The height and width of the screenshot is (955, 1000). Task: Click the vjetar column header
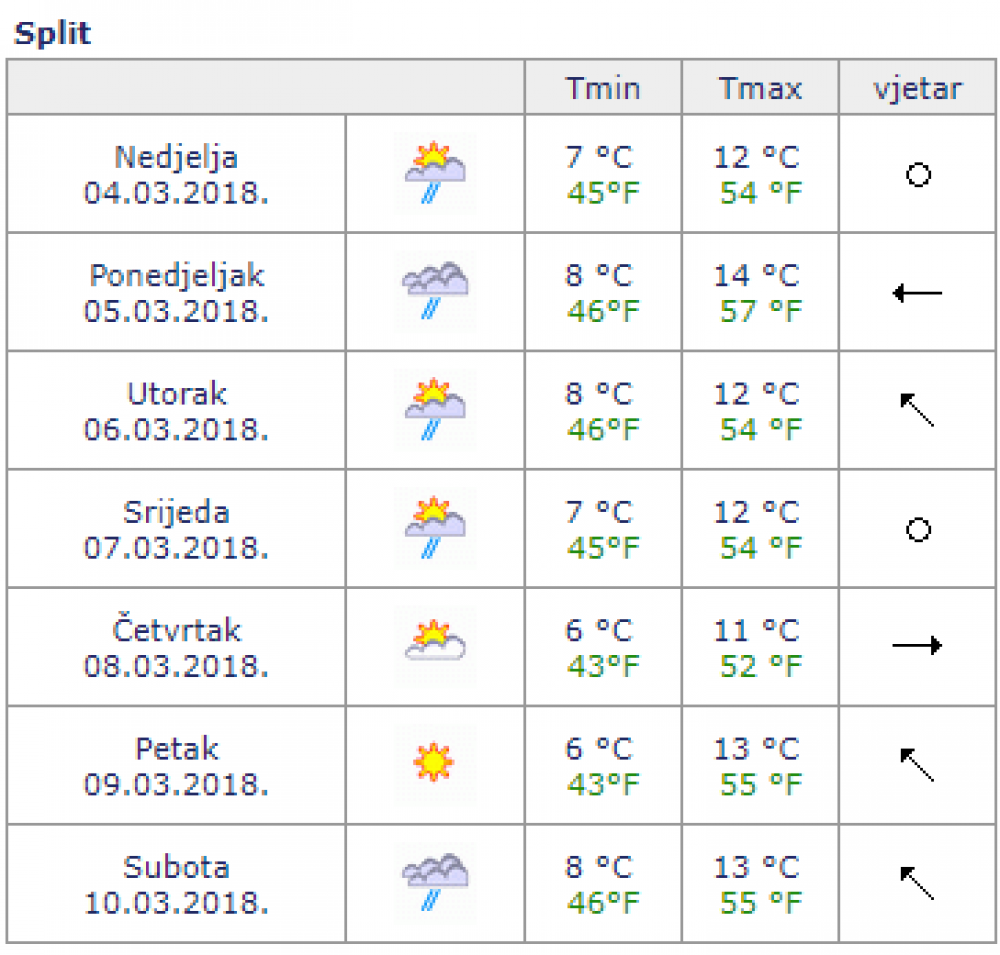(x=917, y=88)
